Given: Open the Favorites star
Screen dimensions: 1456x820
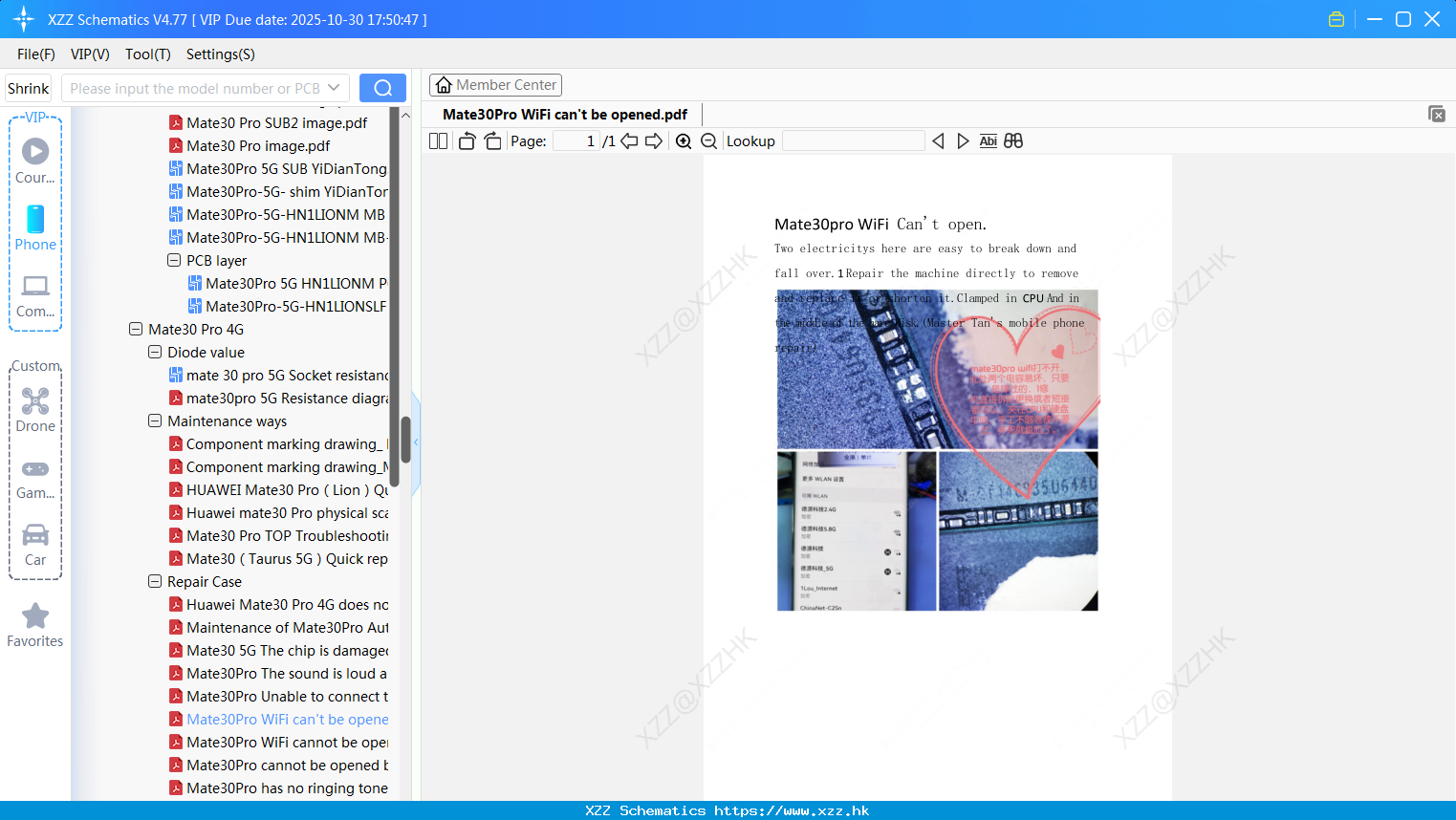Looking at the screenshot, I should click(35, 626).
